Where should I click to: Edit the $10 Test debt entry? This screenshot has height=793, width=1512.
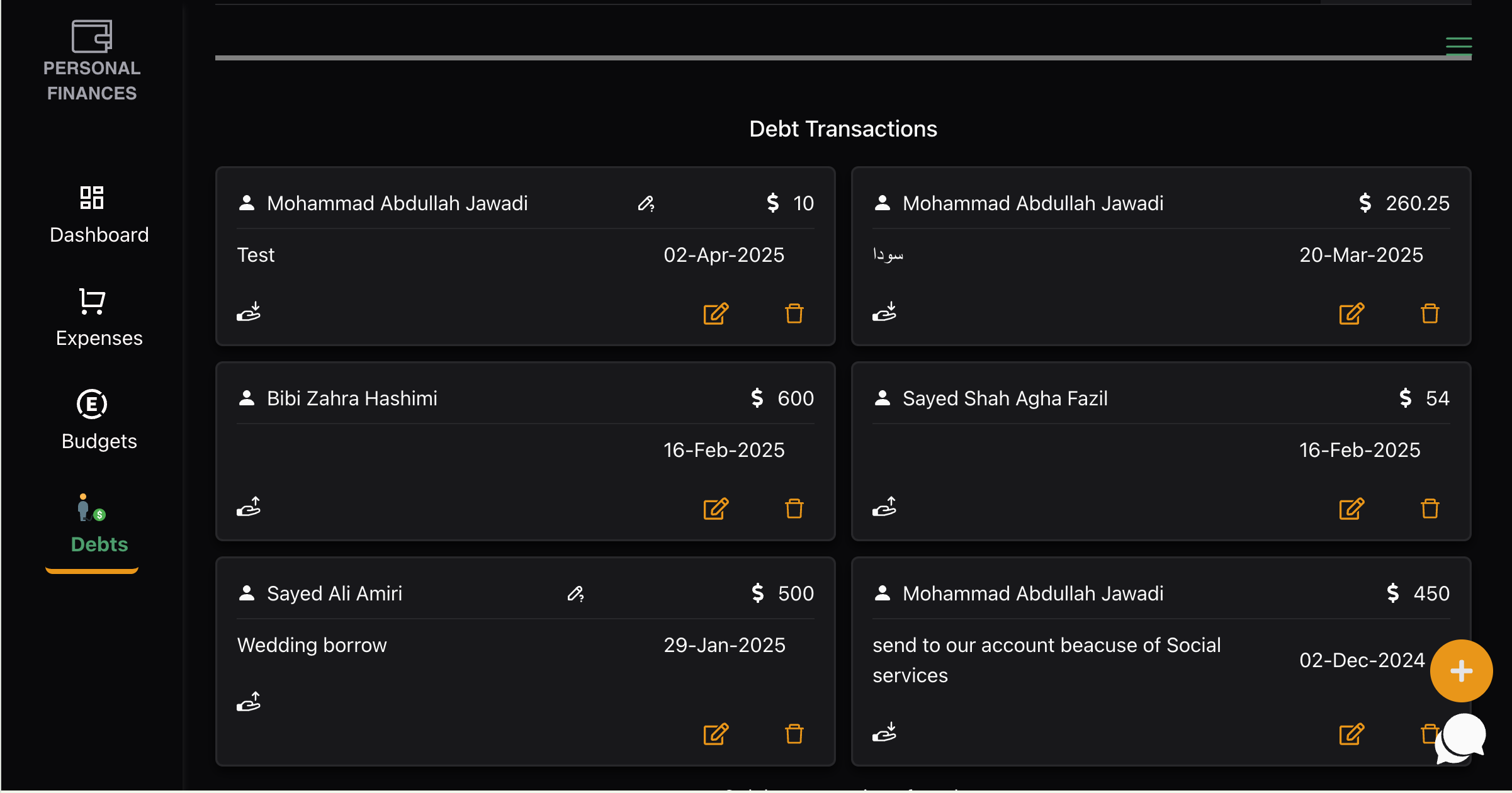tap(714, 313)
